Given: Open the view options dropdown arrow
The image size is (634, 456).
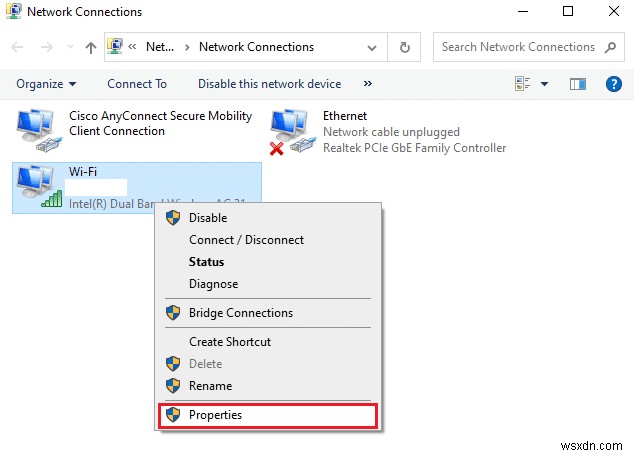Looking at the screenshot, I should tap(546, 84).
